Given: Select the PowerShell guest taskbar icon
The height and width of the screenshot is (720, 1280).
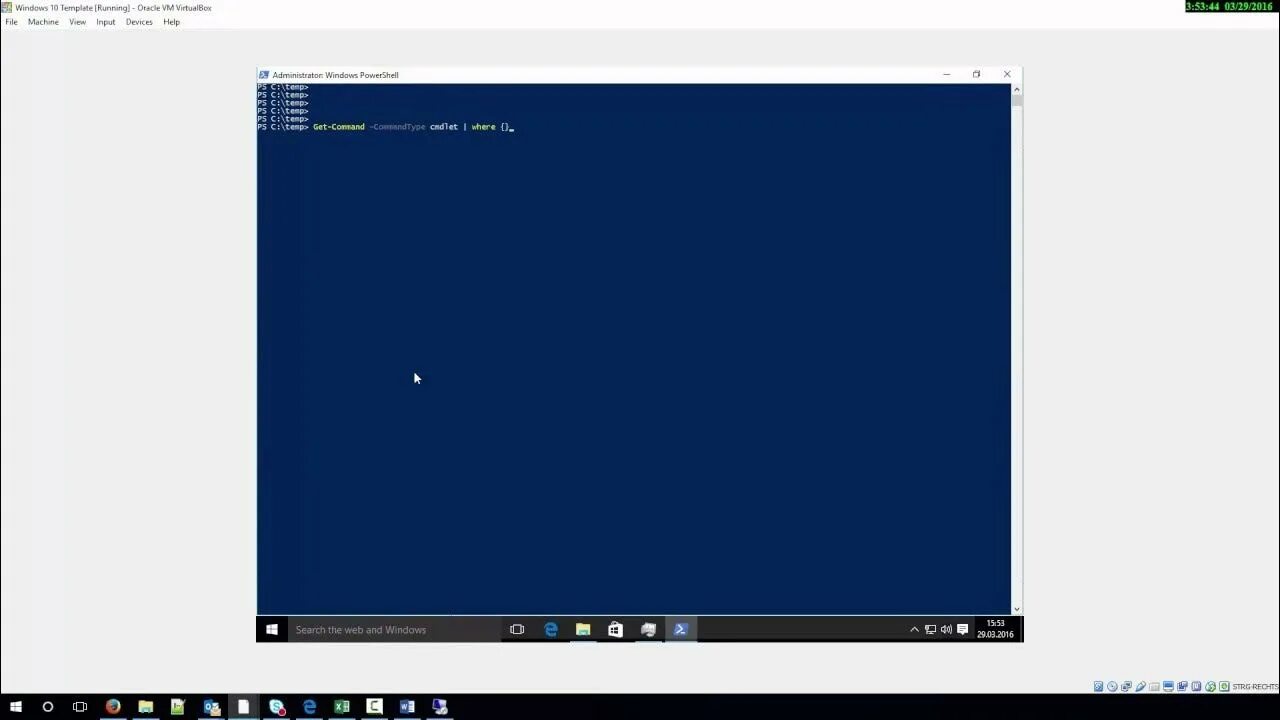Looking at the screenshot, I should pos(680,629).
